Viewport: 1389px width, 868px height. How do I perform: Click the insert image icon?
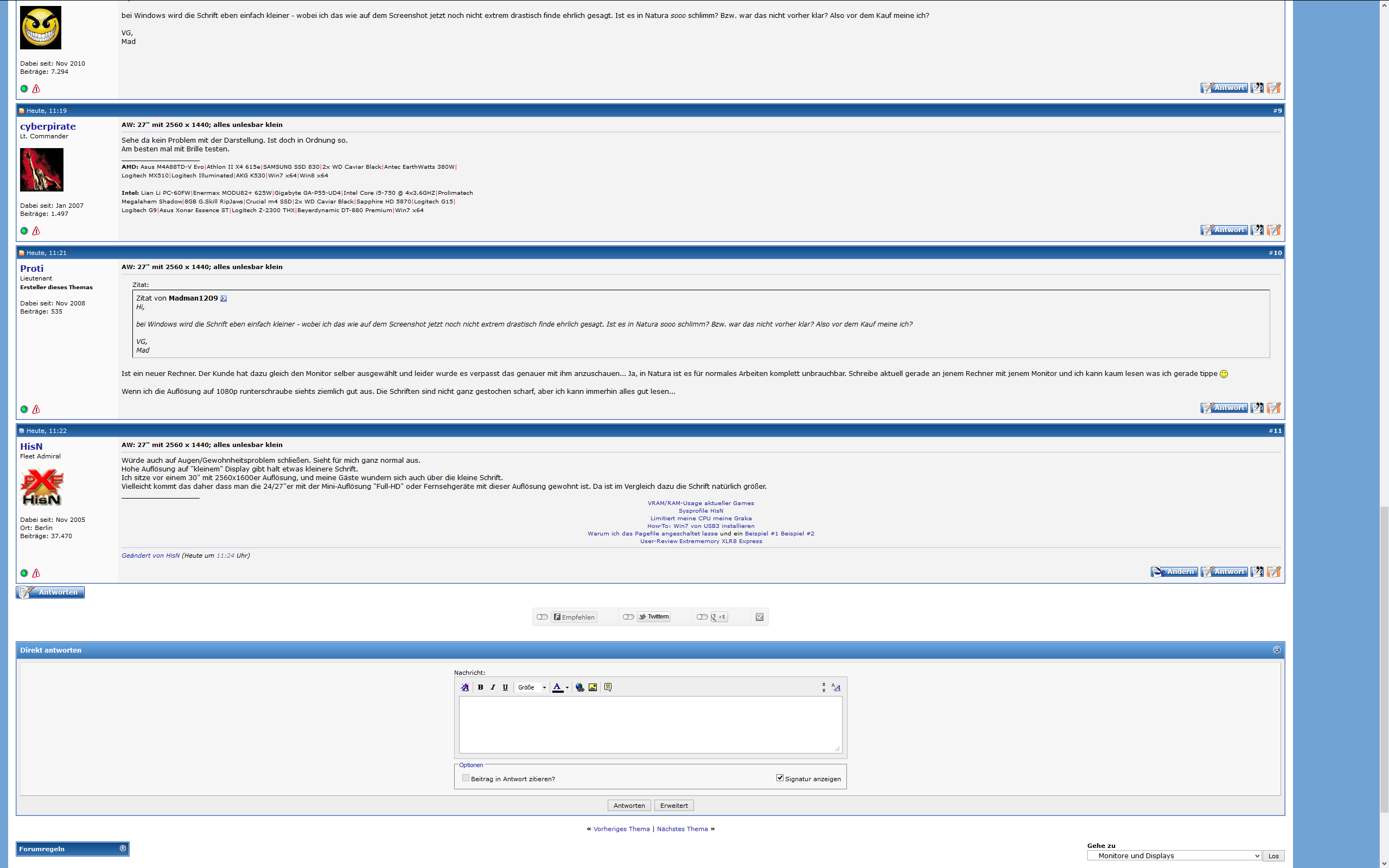pos(592,687)
